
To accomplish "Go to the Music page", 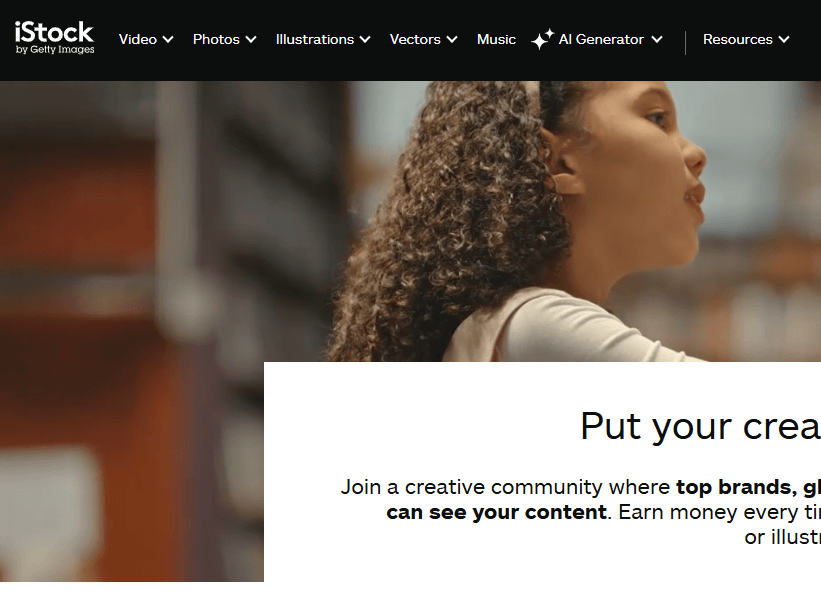I will (x=496, y=39).
